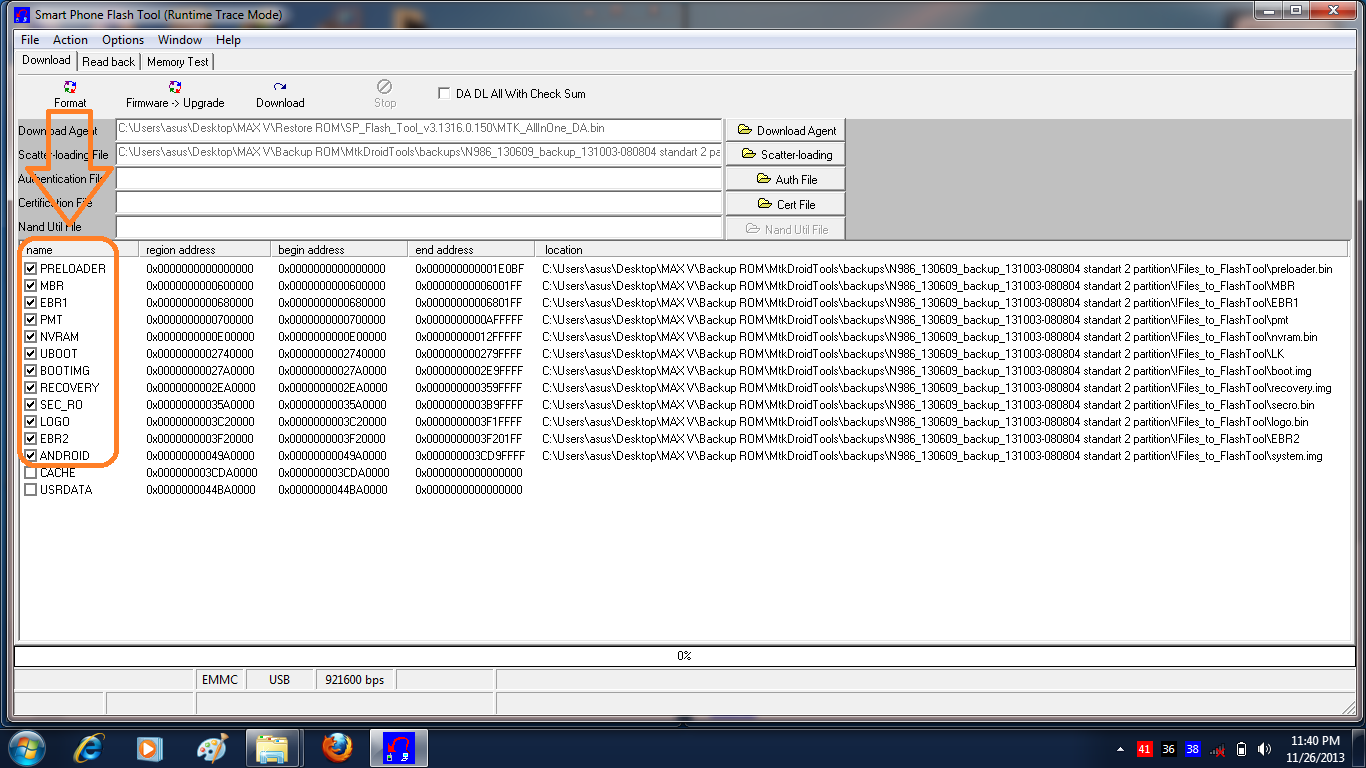
Task: Click the battery icon in the system tray
Action: pyautogui.click(x=1242, y=749)
